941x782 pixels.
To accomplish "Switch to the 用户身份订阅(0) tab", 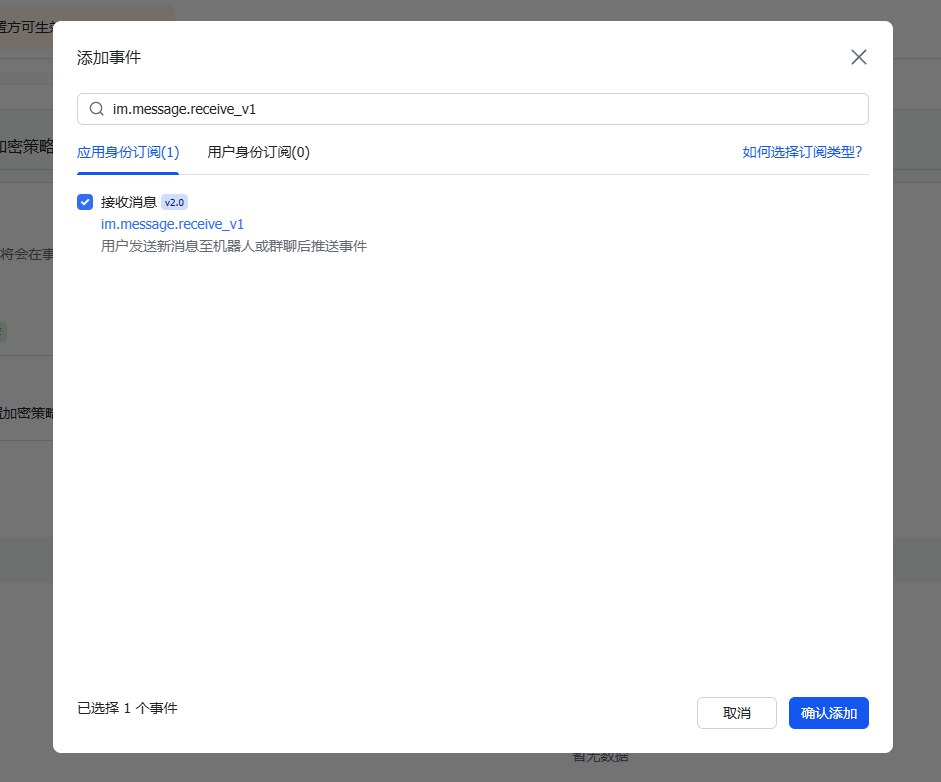I will point(258,152).
